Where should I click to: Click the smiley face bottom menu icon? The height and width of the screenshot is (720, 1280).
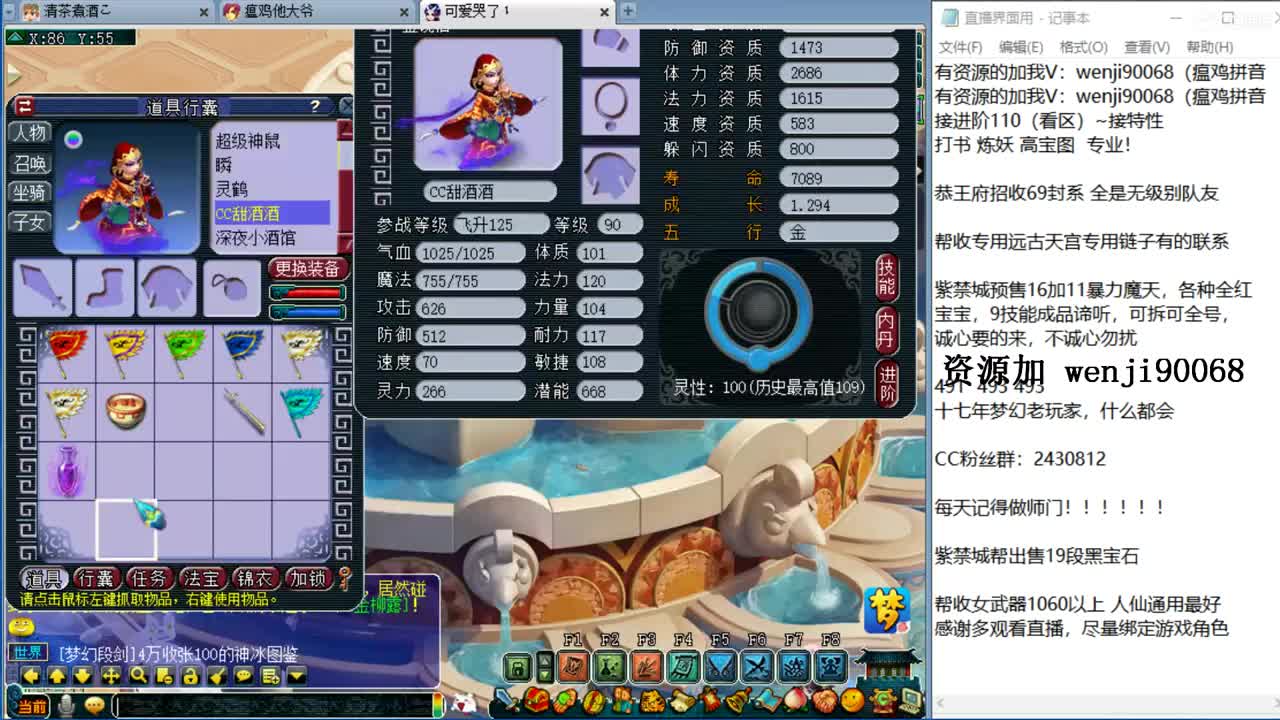[x=852, y=700]
